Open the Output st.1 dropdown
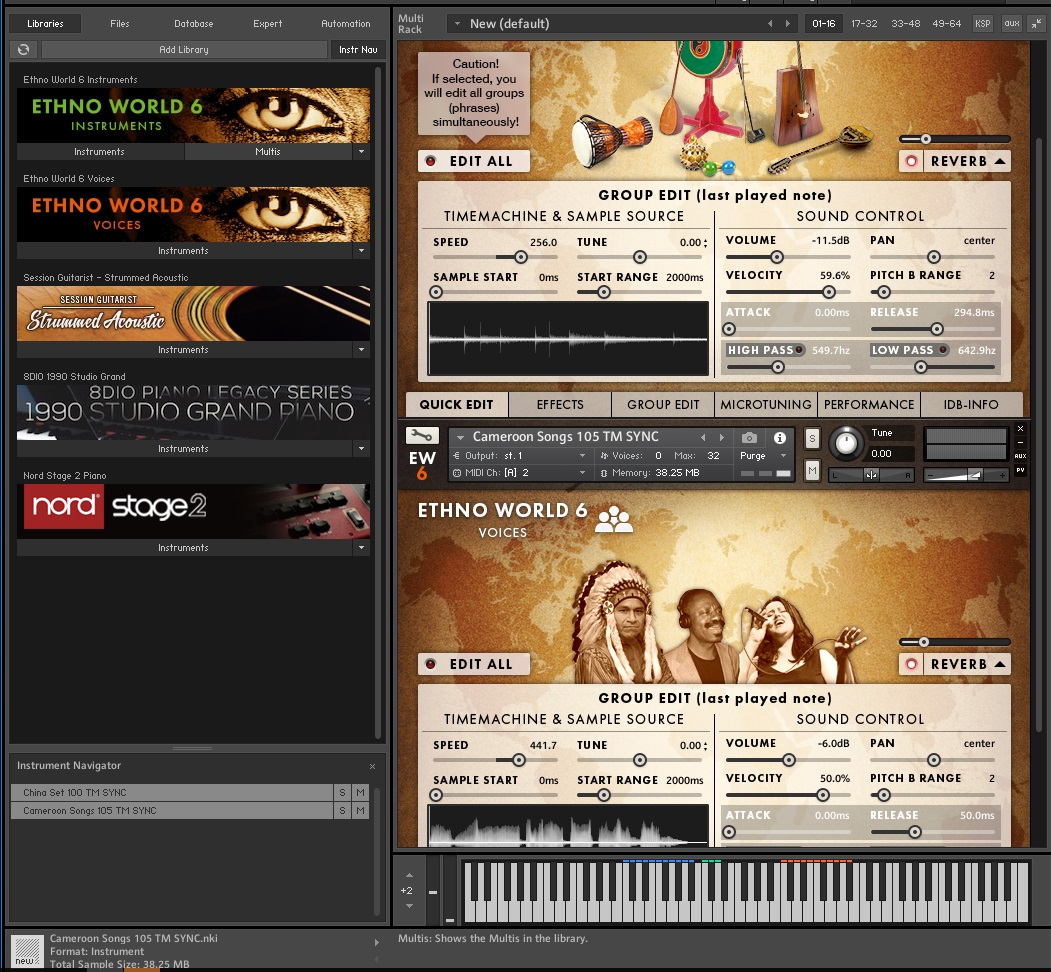Viewport: 1051px width, 972px height. click(x=520, y=456)
